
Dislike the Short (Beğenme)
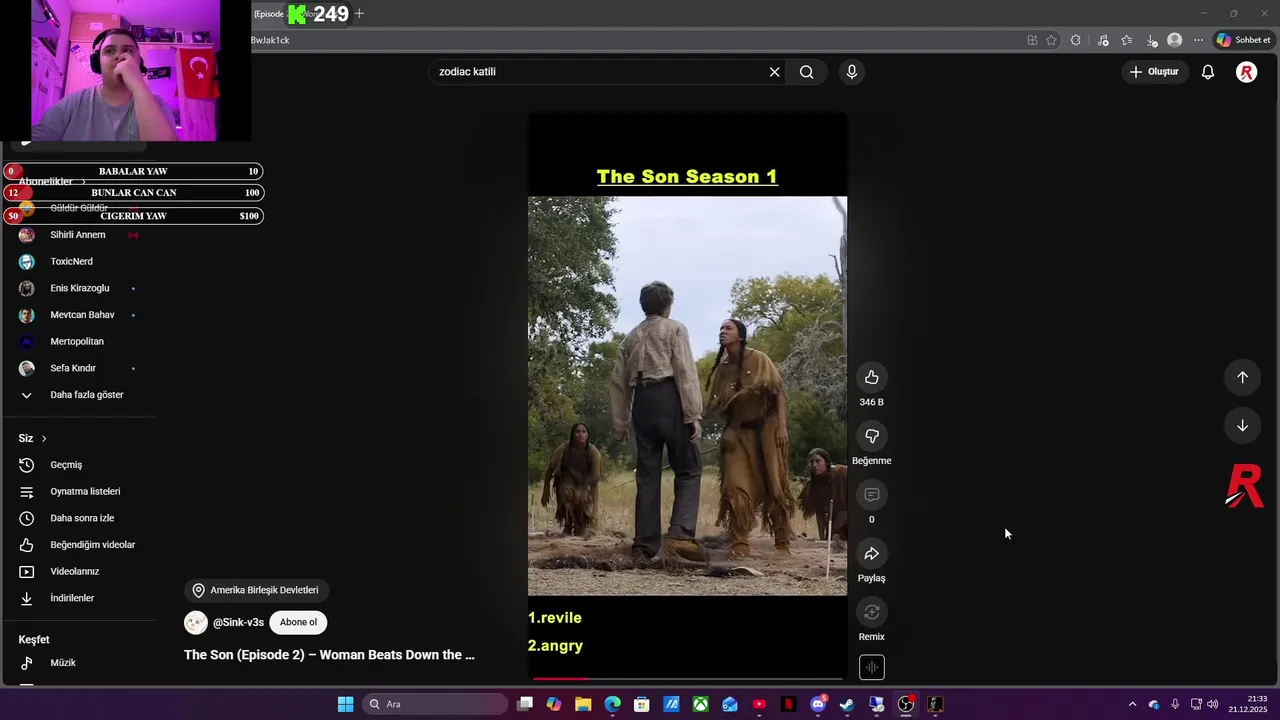pyautogui.click(x=871, y=436)
